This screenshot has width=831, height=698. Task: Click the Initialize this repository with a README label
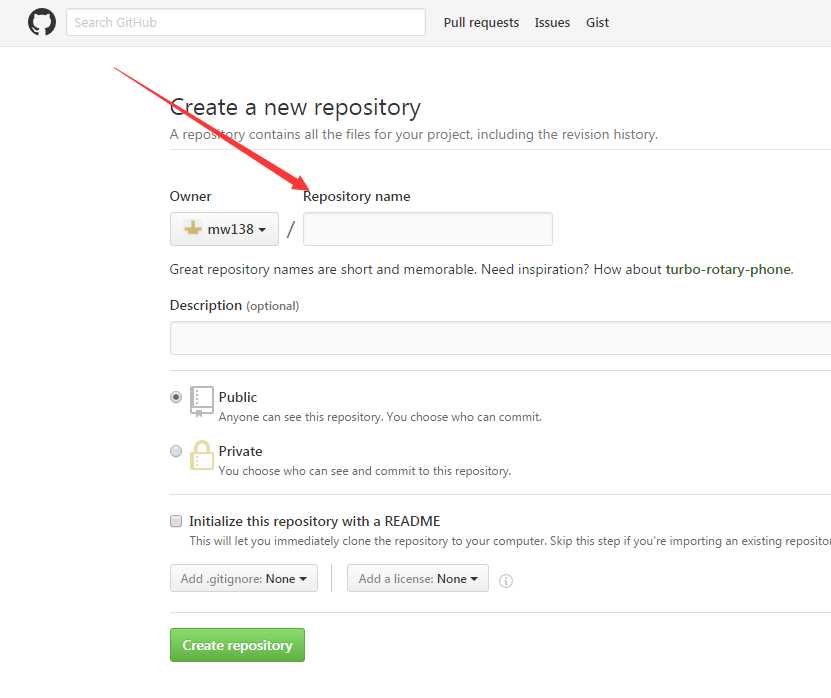coord(315,522)
